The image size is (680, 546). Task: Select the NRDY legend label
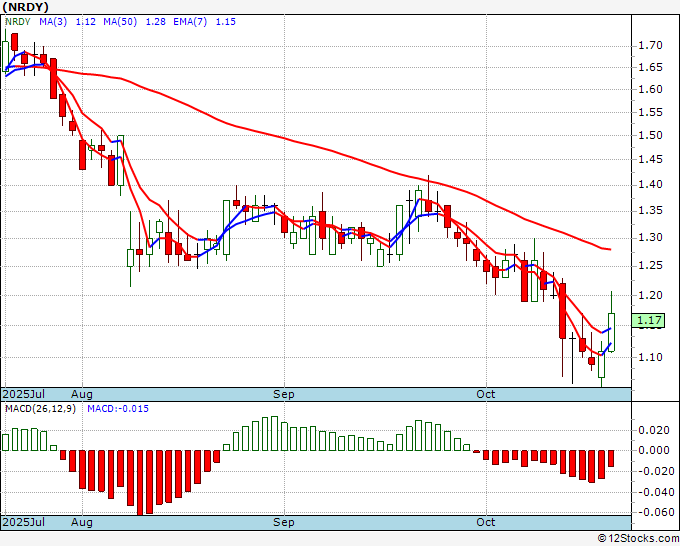18,22
